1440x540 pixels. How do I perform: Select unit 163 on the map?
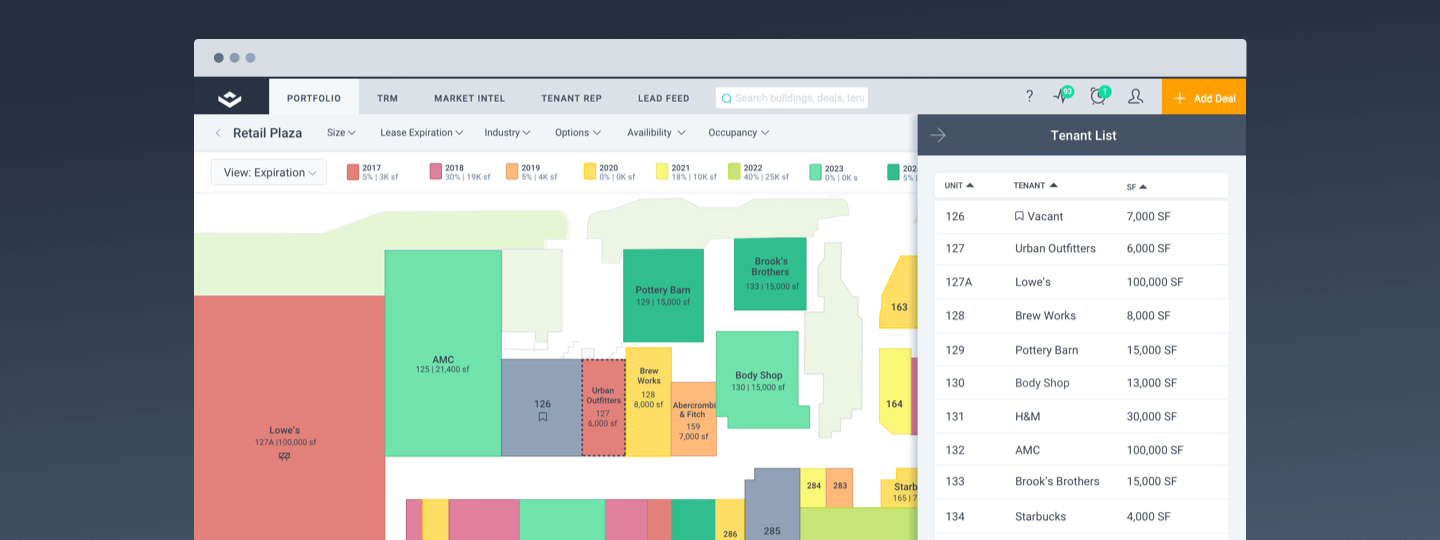pyautogui.click(x=899, y=293)
